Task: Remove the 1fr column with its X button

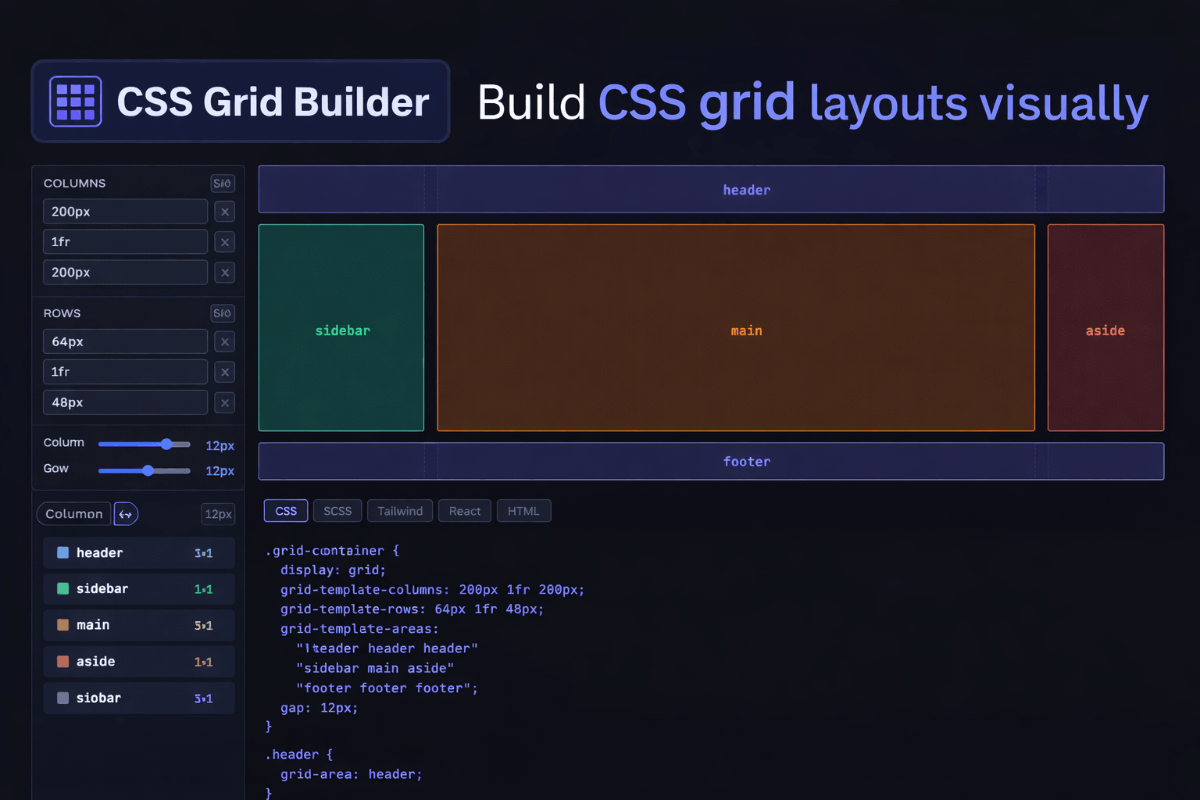Action: (225, 242)
